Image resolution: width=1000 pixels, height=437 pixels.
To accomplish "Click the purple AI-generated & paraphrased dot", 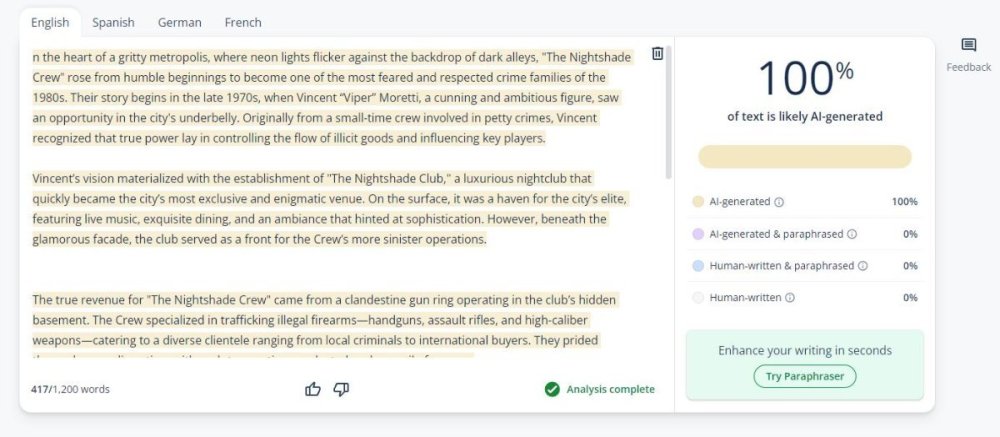I will pyautogui.click(x=698, y=234).
